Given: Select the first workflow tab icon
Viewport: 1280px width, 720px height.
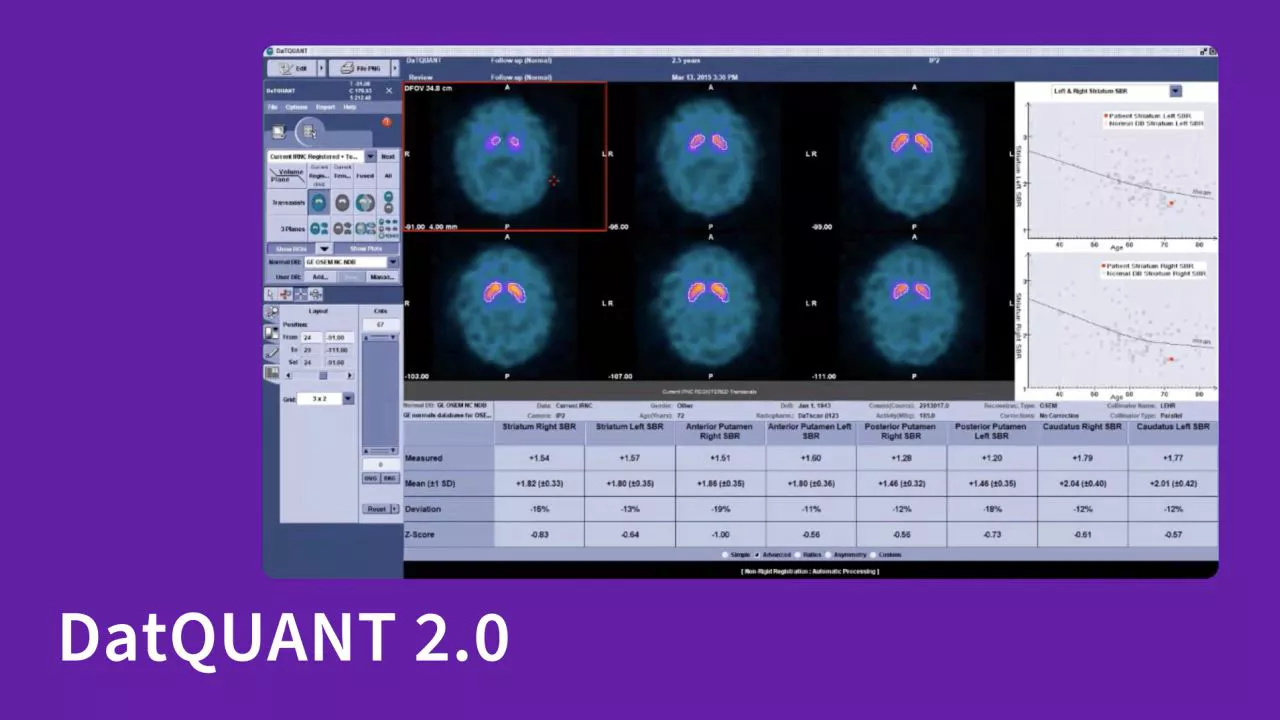Looking at the screenshot, I should pyautogui.click(x=278, y=131).
